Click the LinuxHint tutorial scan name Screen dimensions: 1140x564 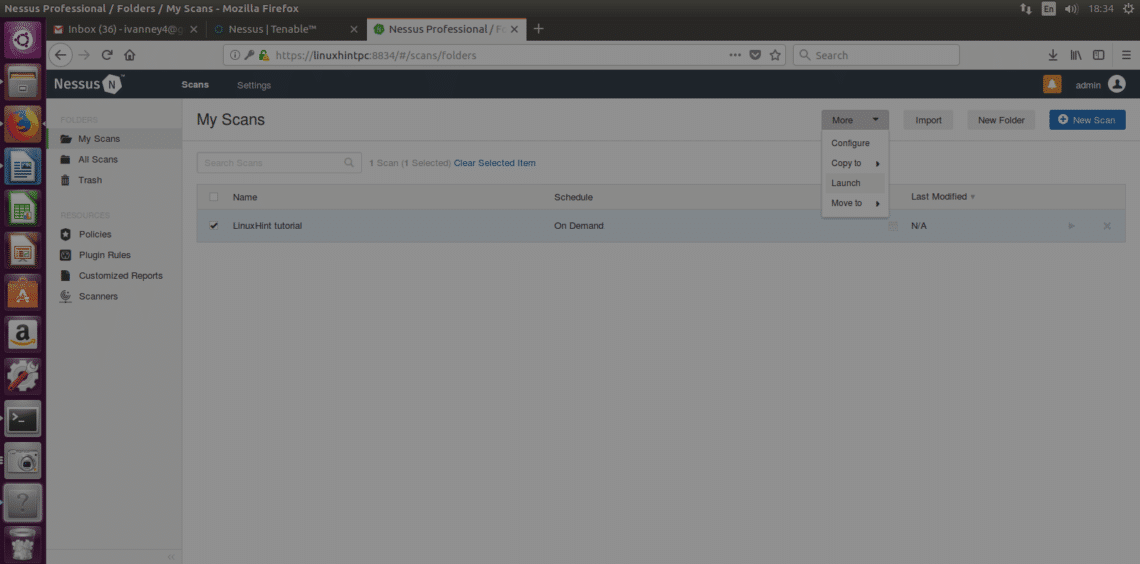click(267, 226)
